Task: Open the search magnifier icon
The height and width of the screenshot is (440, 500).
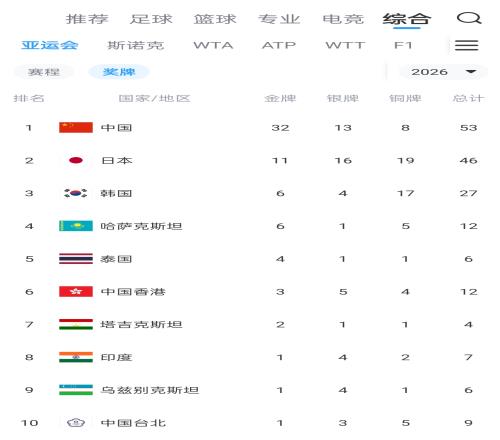Action: click(469, 18)
